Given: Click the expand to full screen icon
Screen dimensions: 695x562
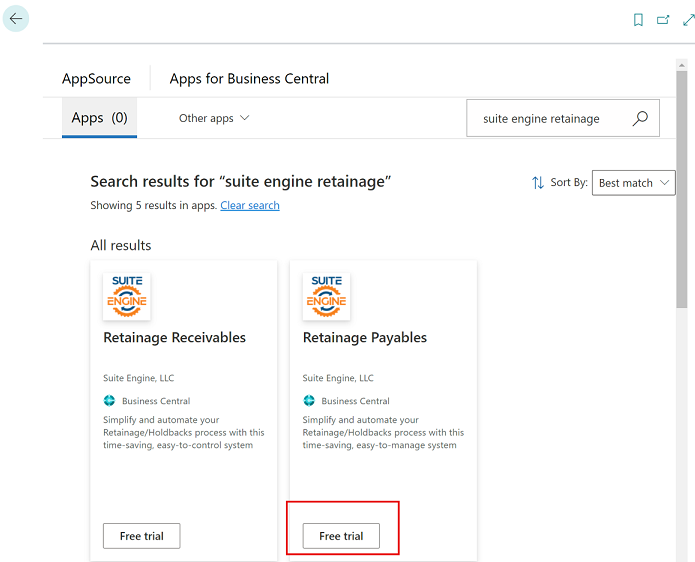Looking at the screenshot, I should click(688, 19).
